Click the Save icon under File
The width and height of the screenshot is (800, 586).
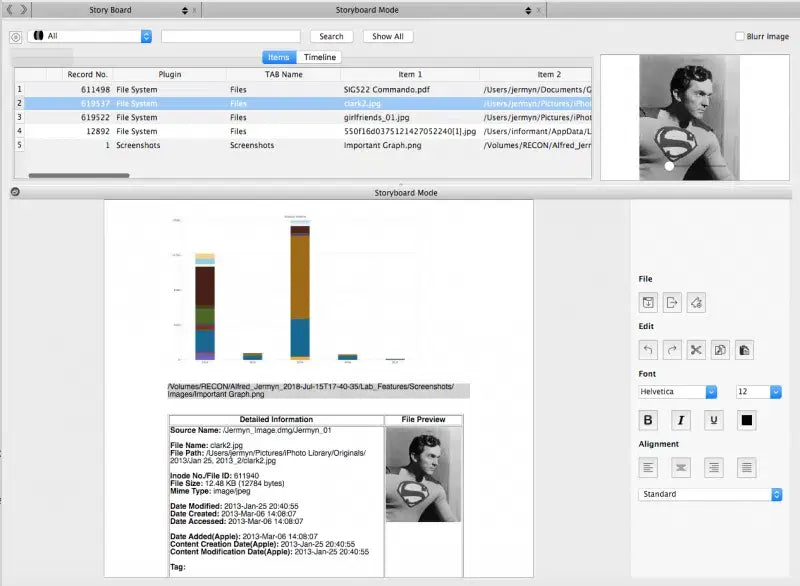[648, 302]
